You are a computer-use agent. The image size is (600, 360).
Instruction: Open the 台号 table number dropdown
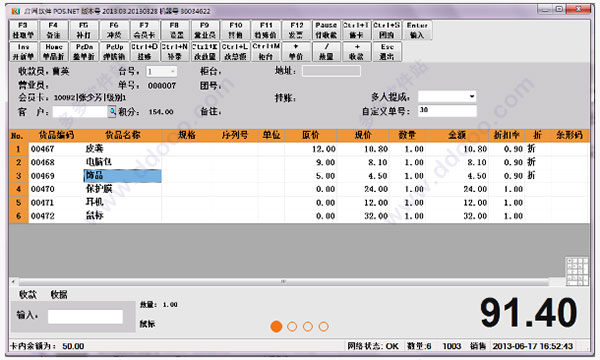[172, 71]
